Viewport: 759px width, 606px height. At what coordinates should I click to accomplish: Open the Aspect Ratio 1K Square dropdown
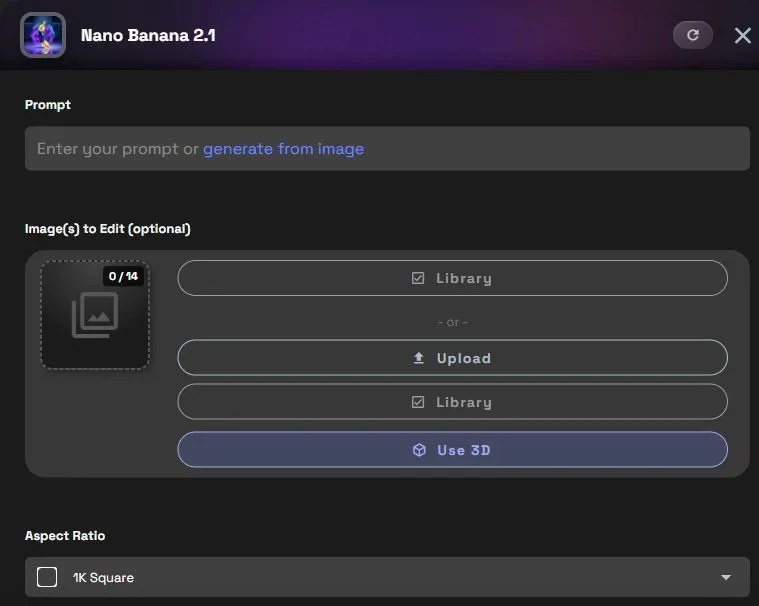pyautogui.click(x=387, y=577)
